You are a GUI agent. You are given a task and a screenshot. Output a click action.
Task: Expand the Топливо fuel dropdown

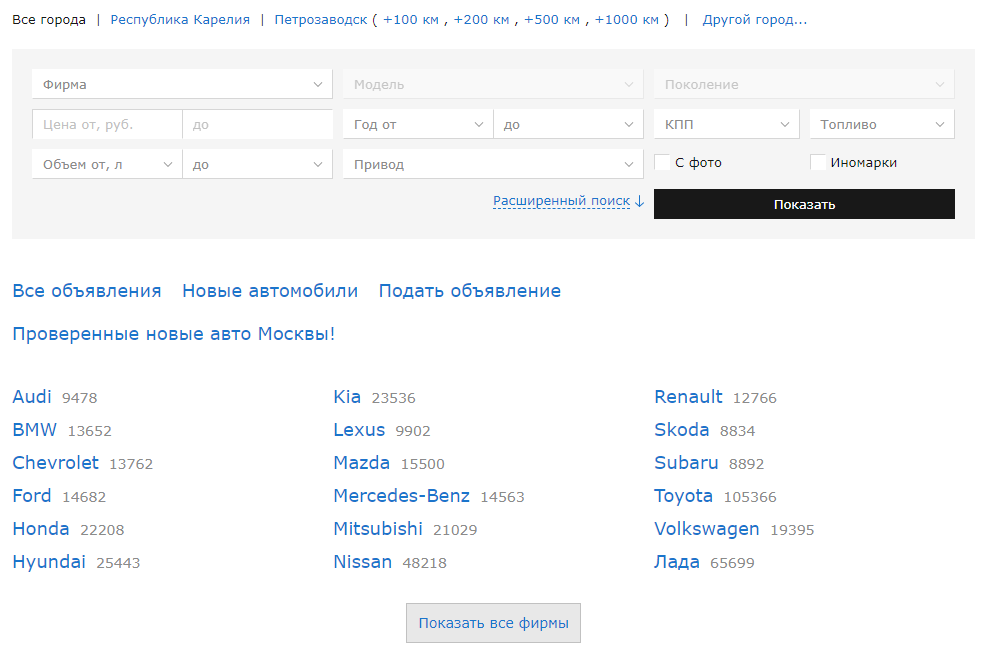pyautogui.click(x=881, y=124)
